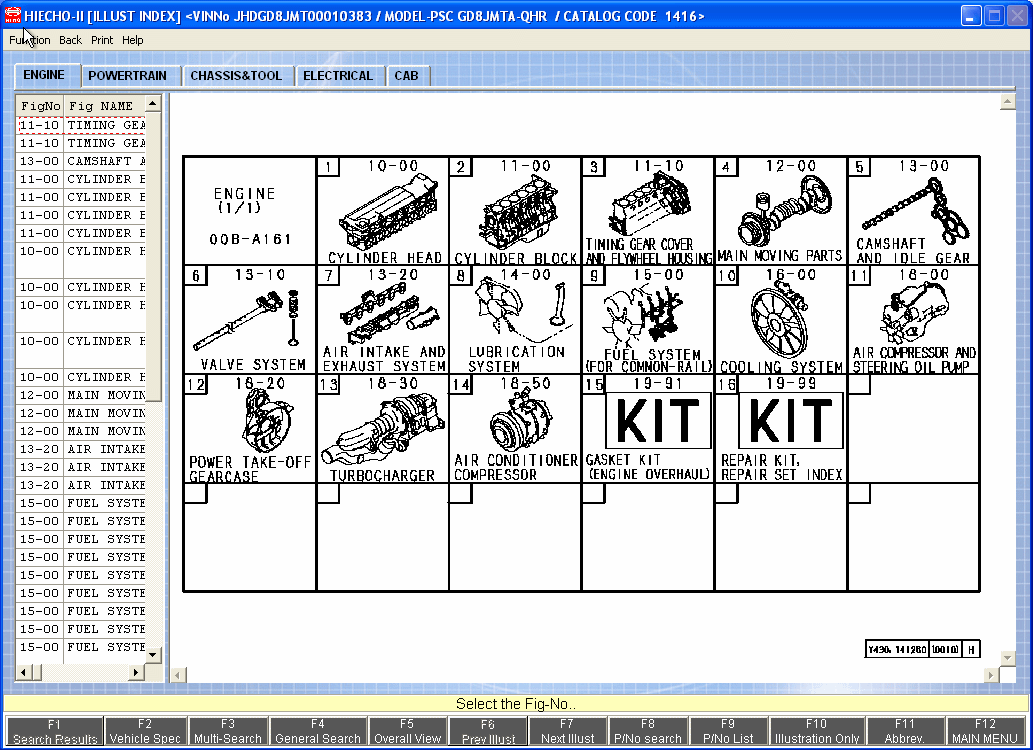1033x750 pixels.
Task: Open the Print menu
Action: click(x=102, y=40)
